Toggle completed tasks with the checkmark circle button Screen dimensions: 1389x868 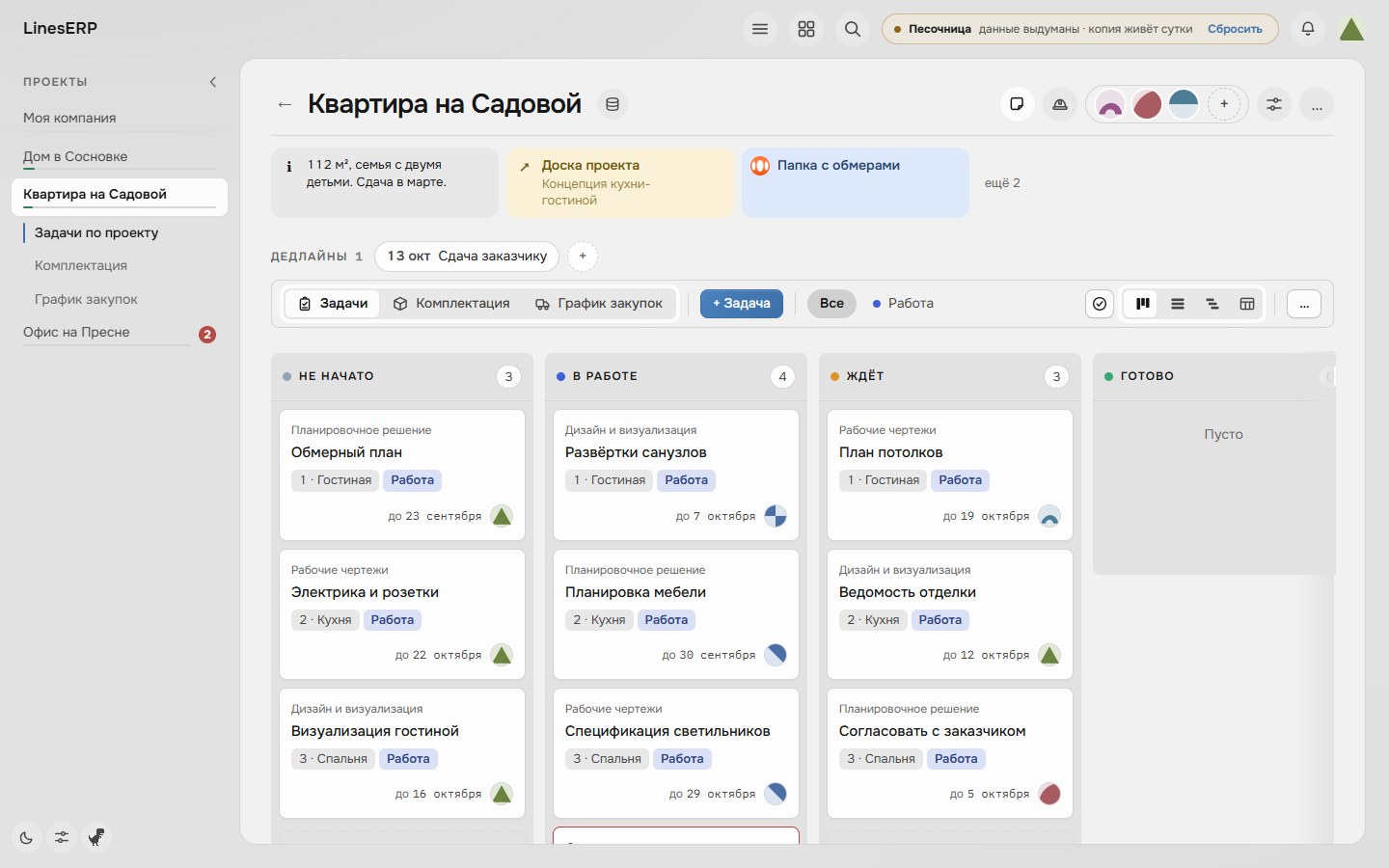coord(1100,304)
